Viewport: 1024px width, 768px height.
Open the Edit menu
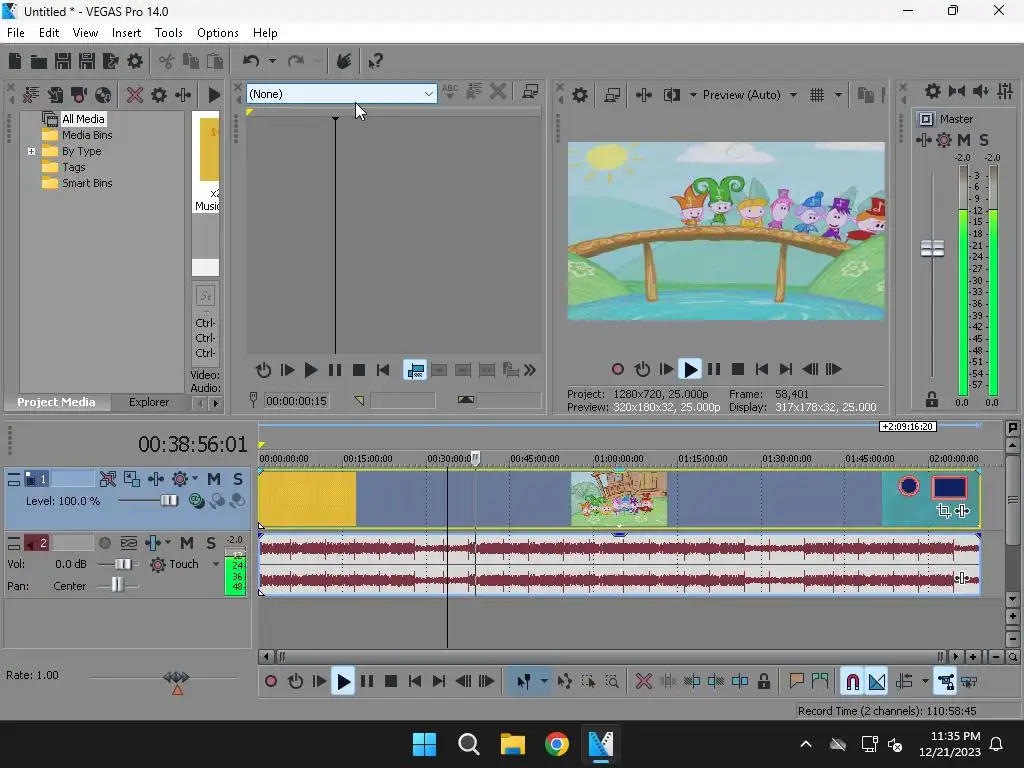click(49, 33)
